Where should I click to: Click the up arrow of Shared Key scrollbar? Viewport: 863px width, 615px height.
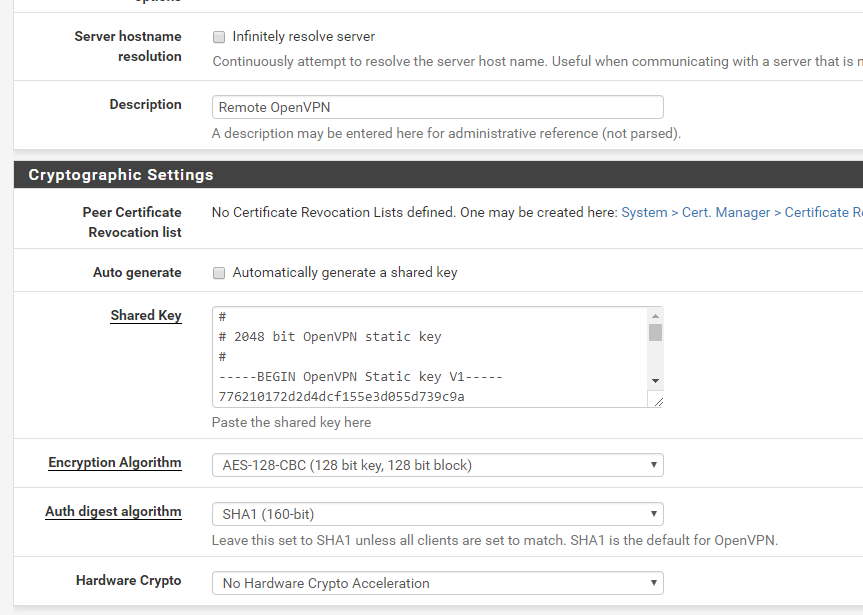coord(655,315)
